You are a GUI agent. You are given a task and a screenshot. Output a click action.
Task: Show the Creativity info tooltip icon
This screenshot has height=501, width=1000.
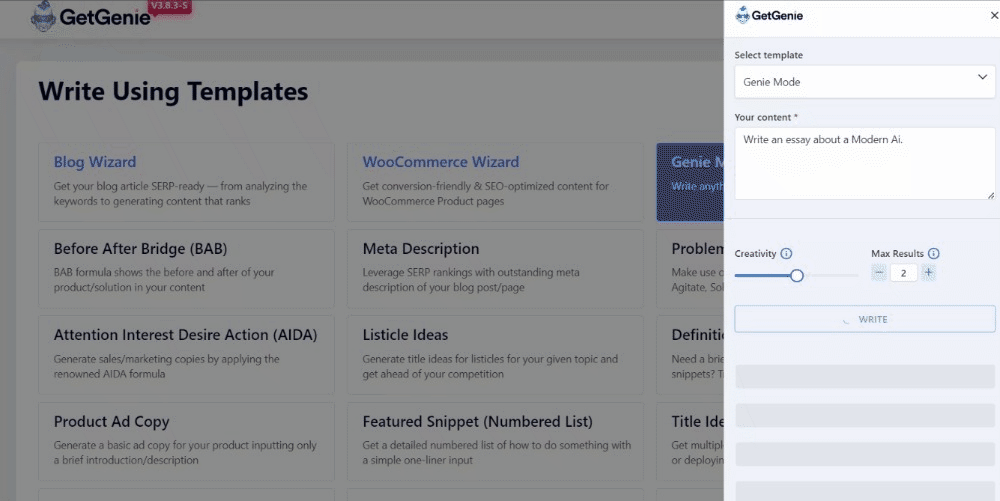tap(786, 253)
